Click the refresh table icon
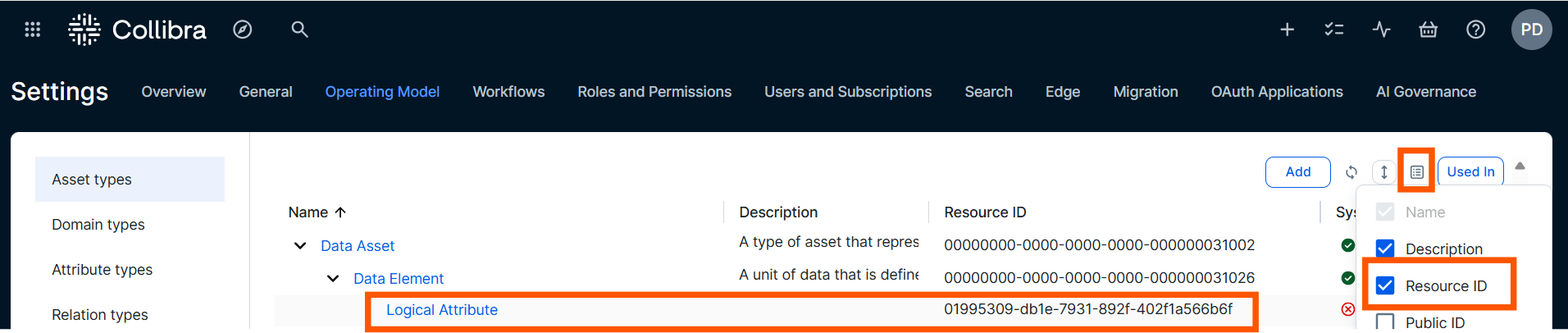This screenshot has height=333, width=1568. pyautogui.click(x=1351, y=172)
